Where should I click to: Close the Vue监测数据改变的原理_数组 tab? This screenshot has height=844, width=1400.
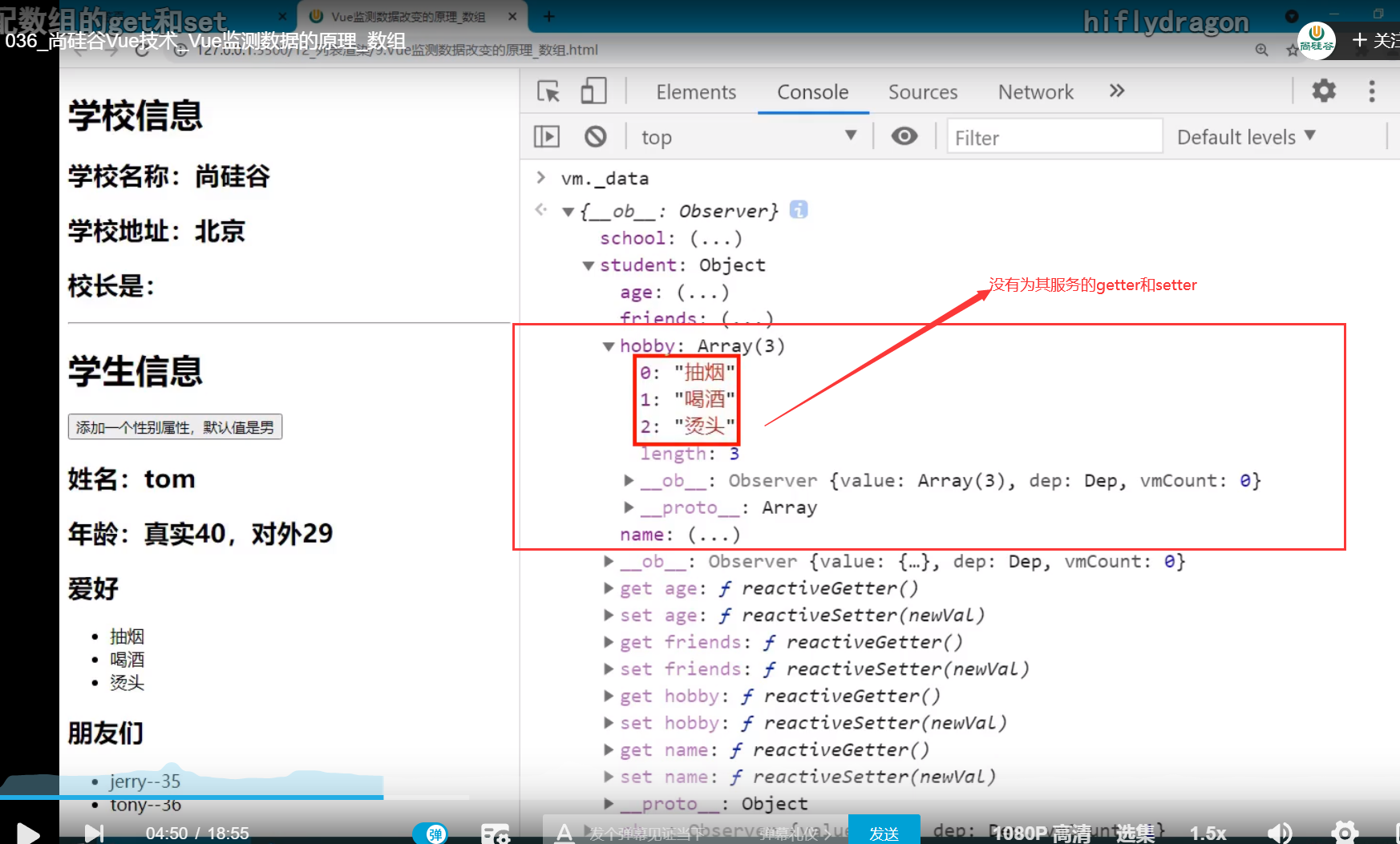click(x=513, y=16)
